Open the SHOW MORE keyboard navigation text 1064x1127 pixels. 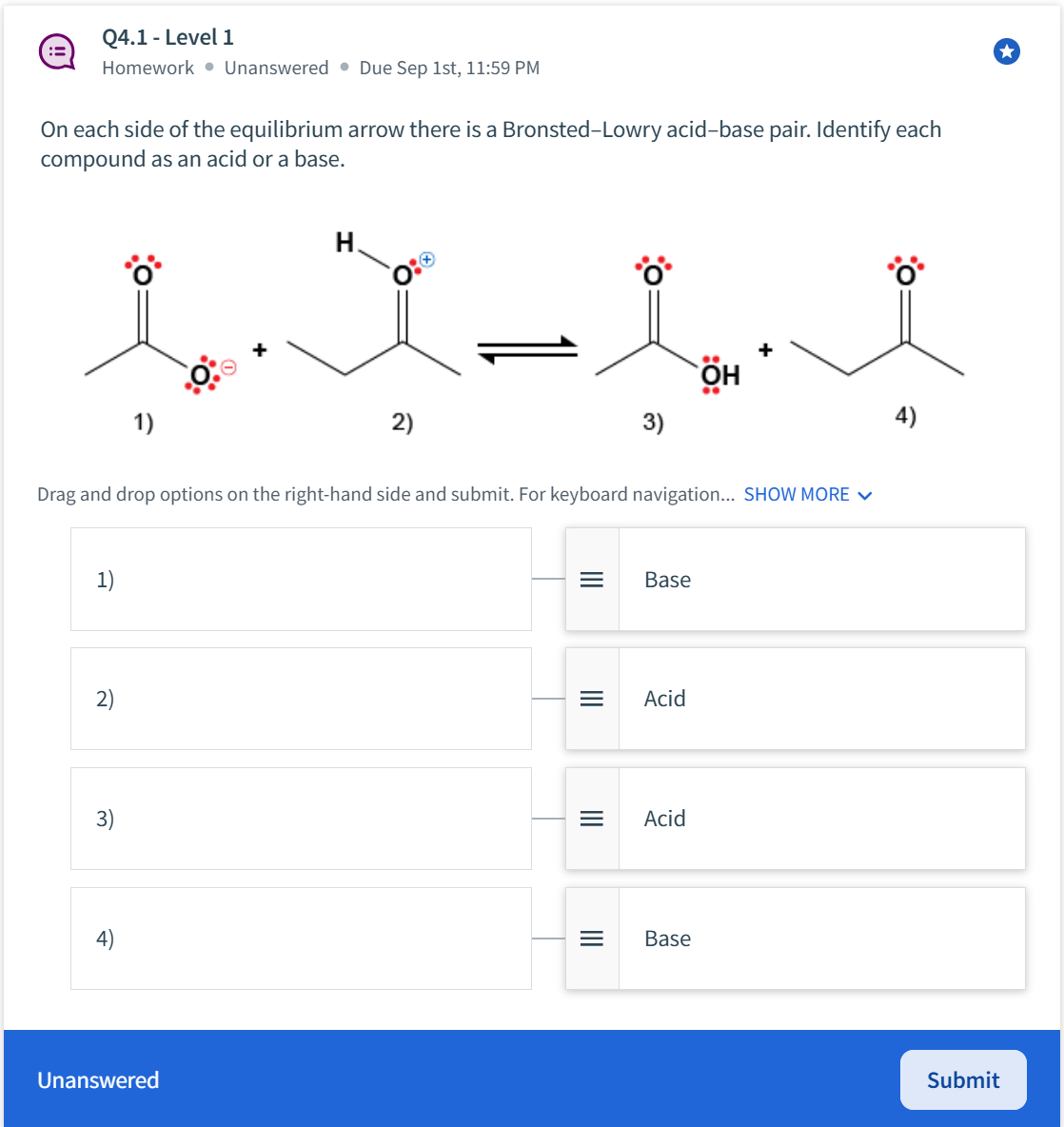pos(798,494)
